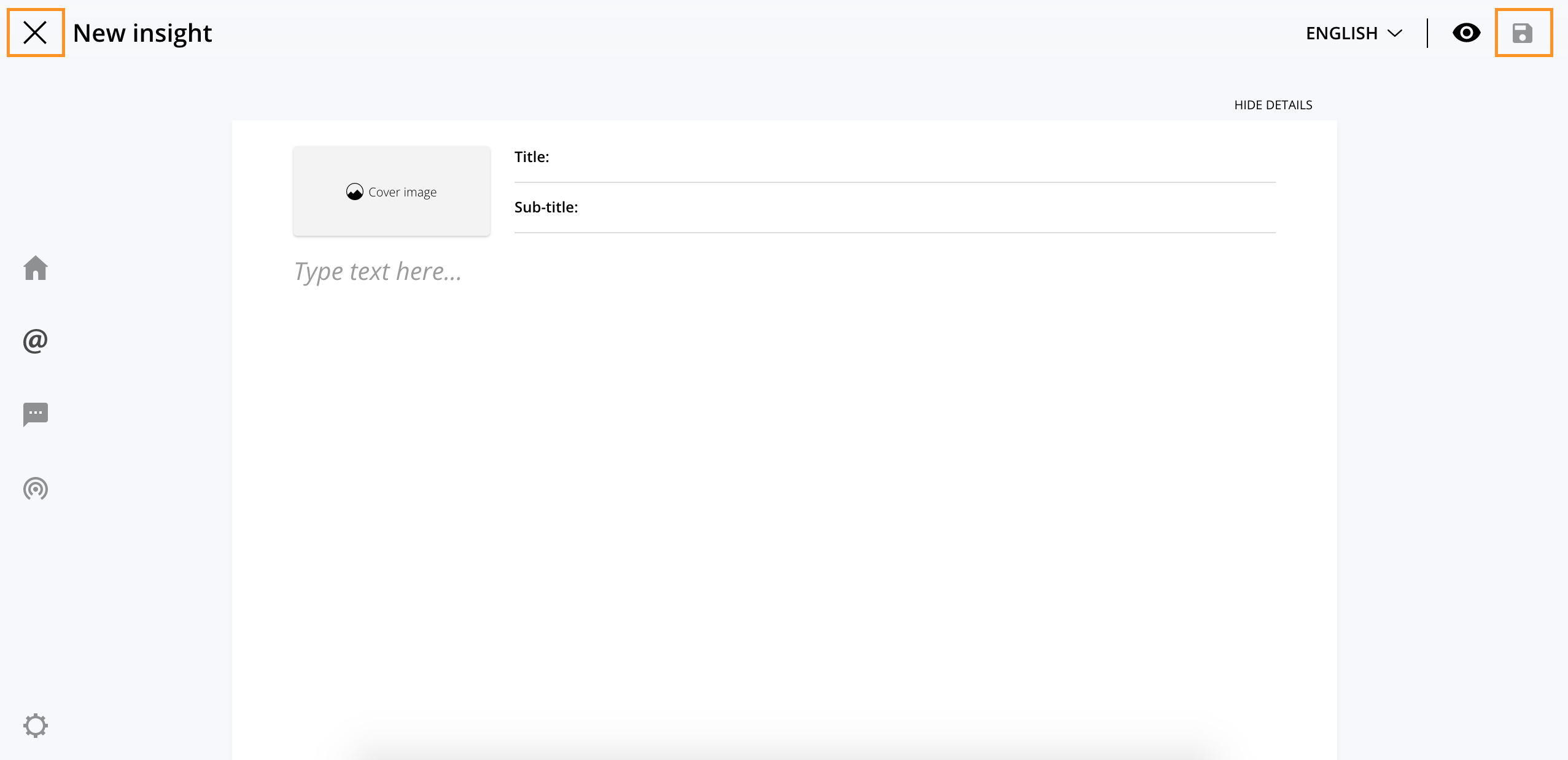Screen dimensions: 1568x760
Task: Open the ENGLISH language dropdown
Action: 1354,33
